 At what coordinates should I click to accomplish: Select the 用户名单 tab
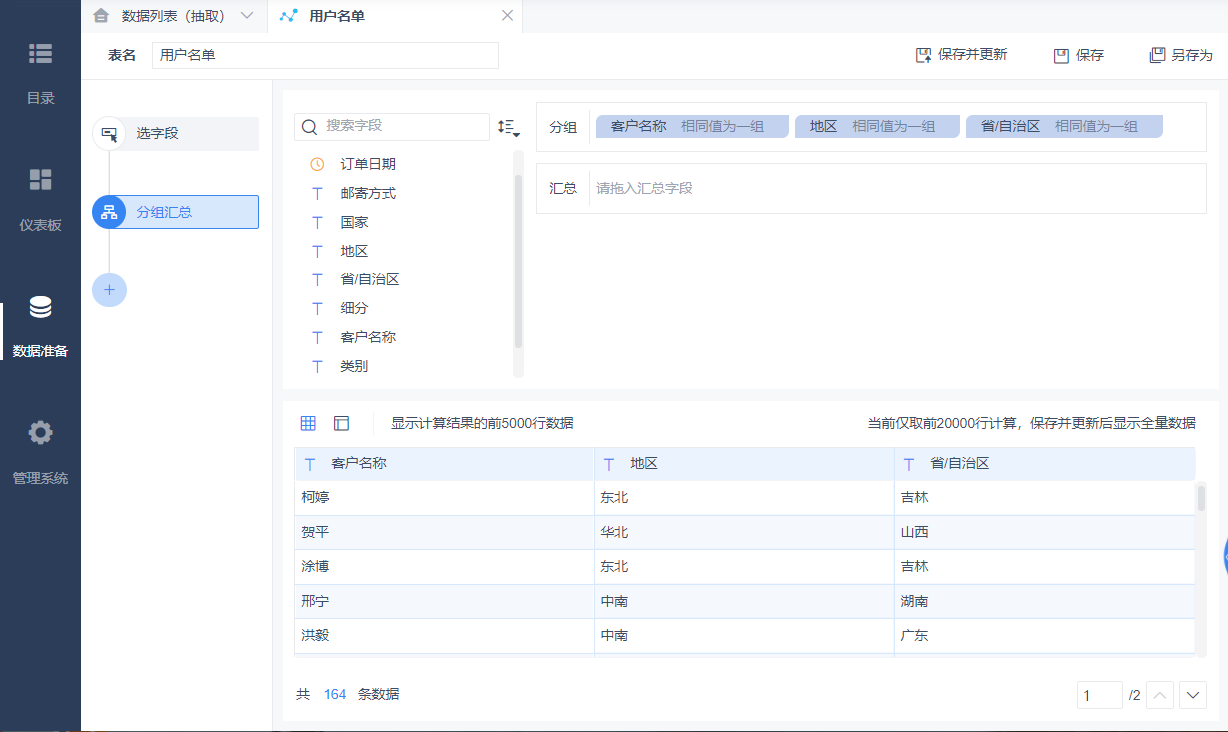pos(395,15)
